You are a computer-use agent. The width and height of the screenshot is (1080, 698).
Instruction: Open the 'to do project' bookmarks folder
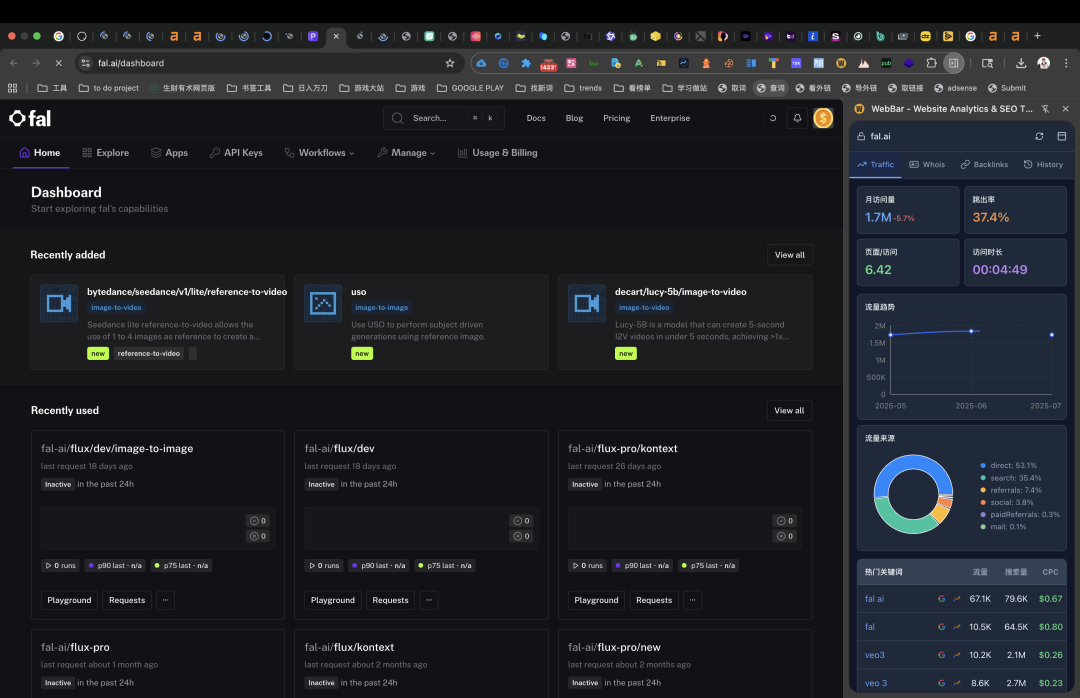[109, 88]
